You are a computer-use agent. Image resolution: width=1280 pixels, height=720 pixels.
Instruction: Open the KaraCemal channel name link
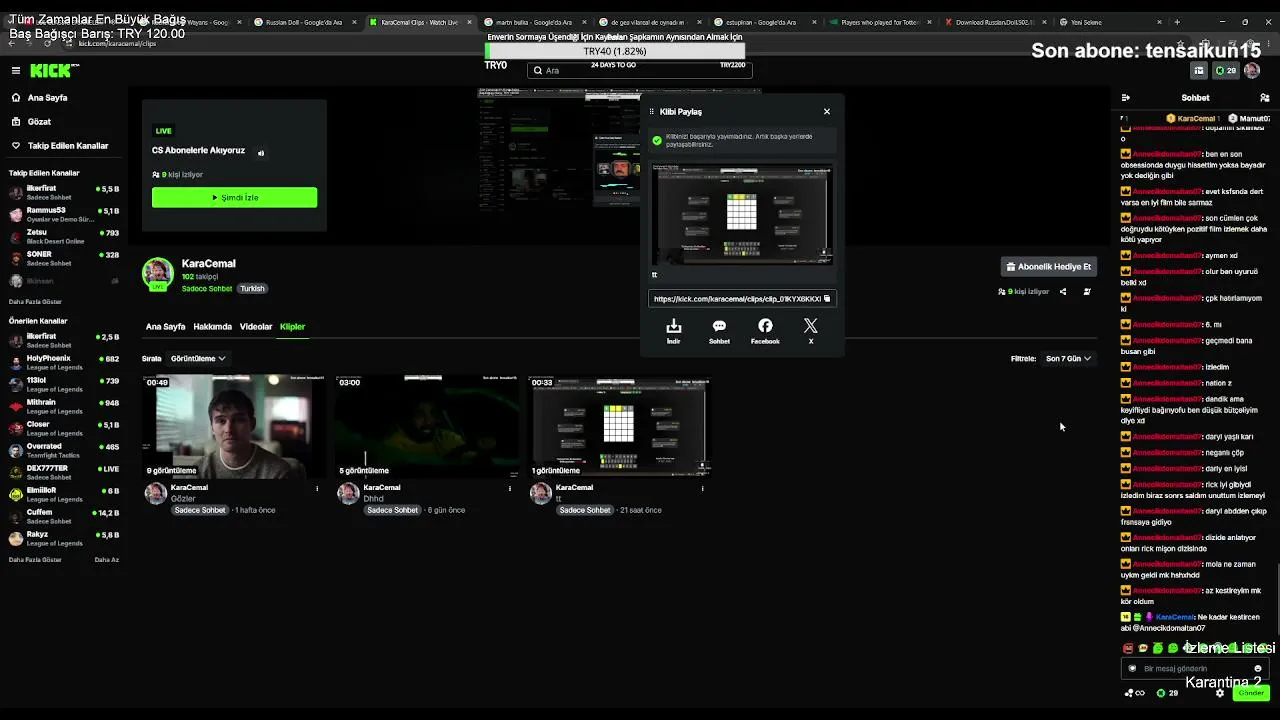[208, 264]
